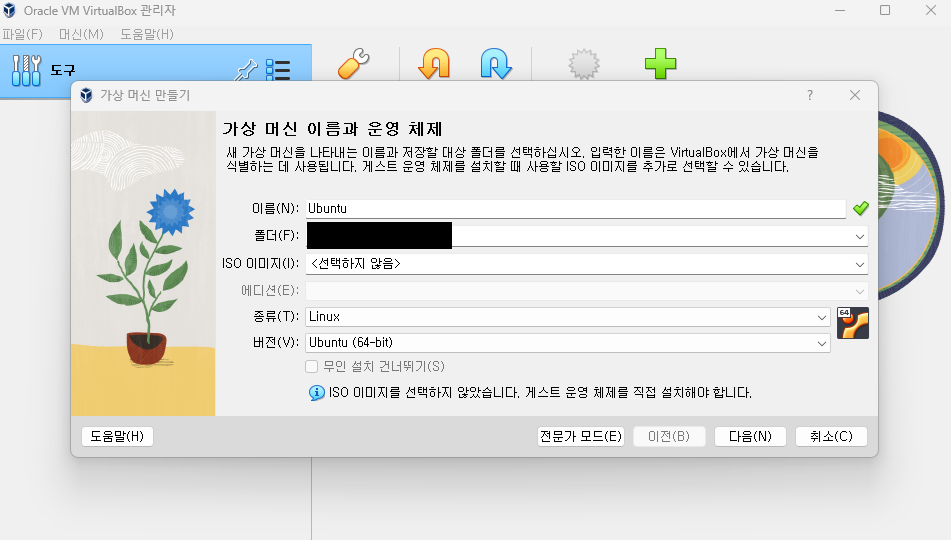Click the orange Import appliance arrow icon
Viewport: 952px width, 545px height.
[x=434, y=64]
